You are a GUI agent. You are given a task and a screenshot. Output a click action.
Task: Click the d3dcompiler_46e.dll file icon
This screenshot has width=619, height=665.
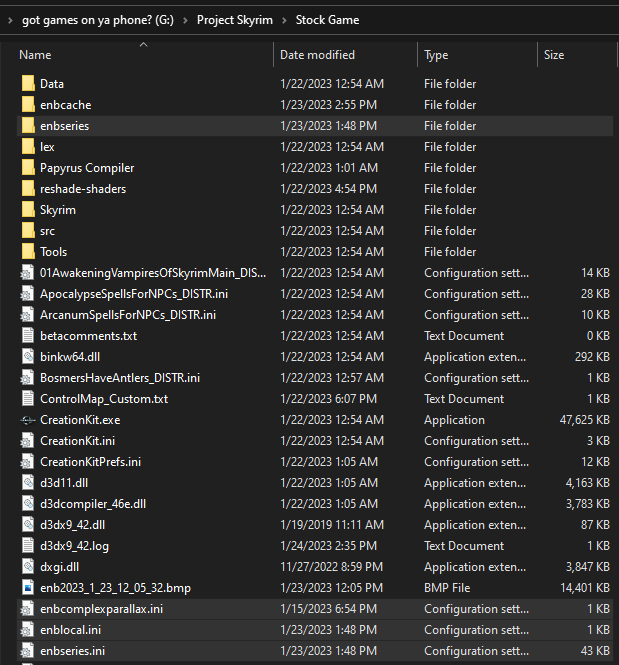pos(28,504)
